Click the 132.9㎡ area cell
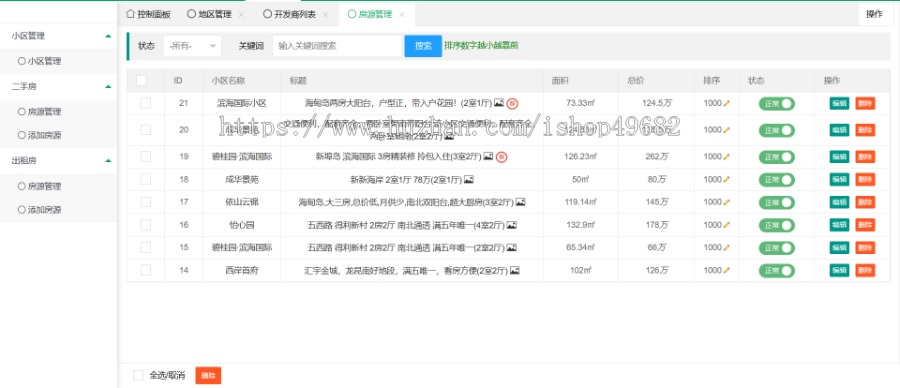This screenshot has height=388, width=900. point(581,225)
